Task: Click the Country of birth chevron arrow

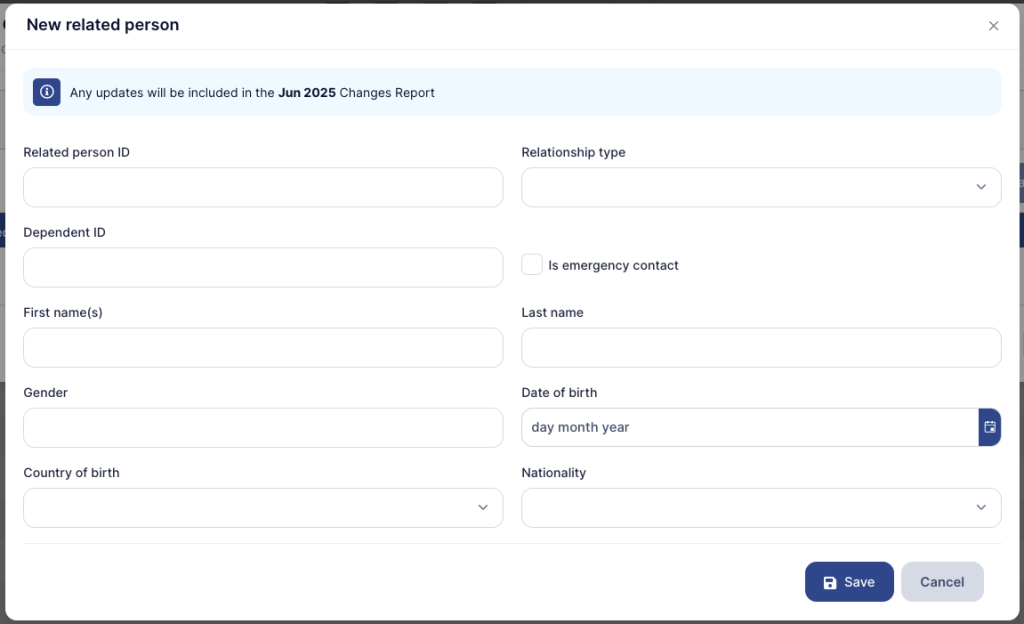Action: point(483,508)
